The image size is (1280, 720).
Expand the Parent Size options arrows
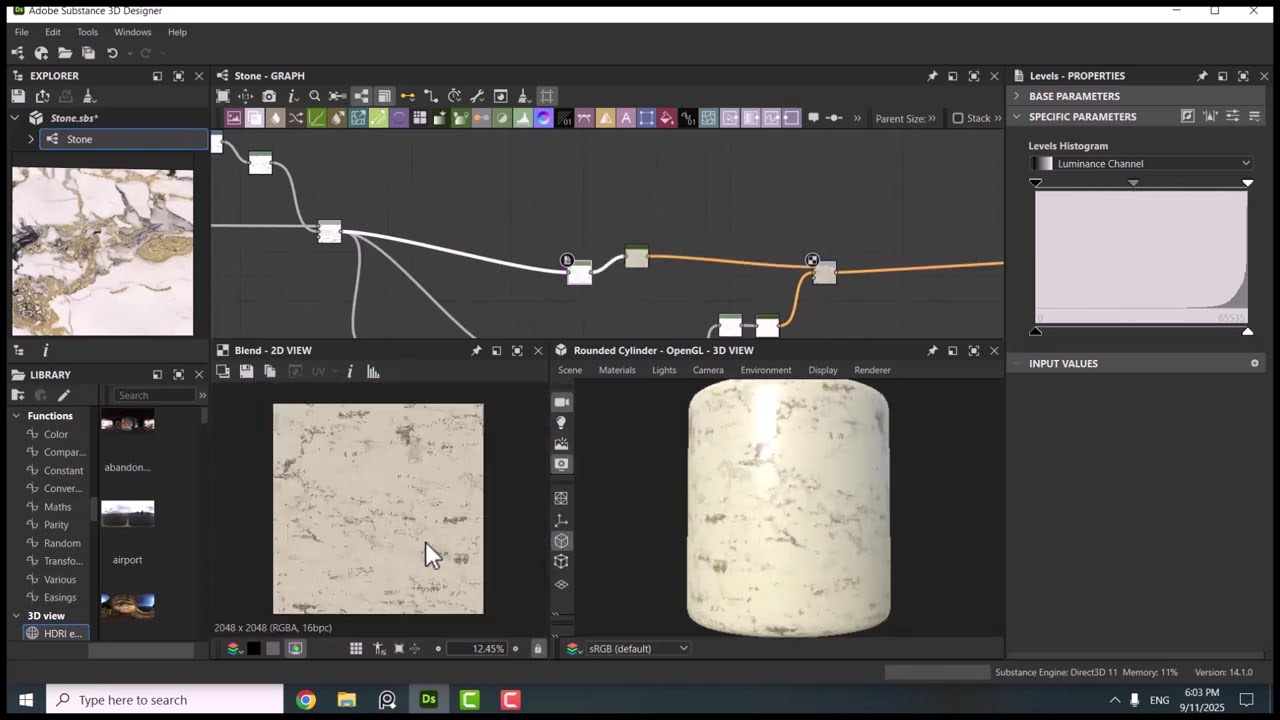(932, 118)
